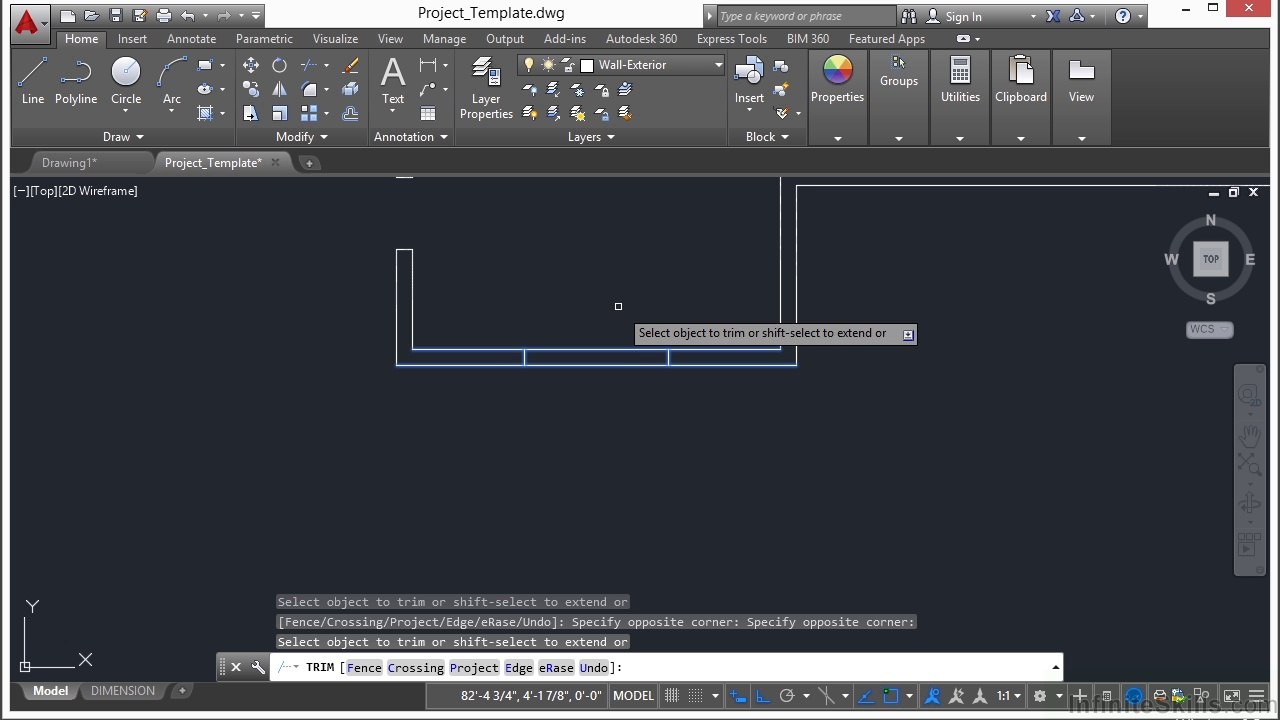Toggle the layer on/off lightbulb for Wall-Exterior

[x=529, y=65]
